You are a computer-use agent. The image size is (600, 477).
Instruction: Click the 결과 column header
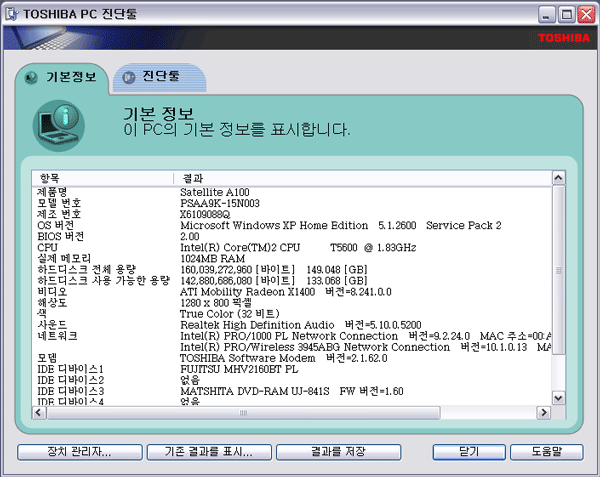pyautogui.click(x=363, y=178)
